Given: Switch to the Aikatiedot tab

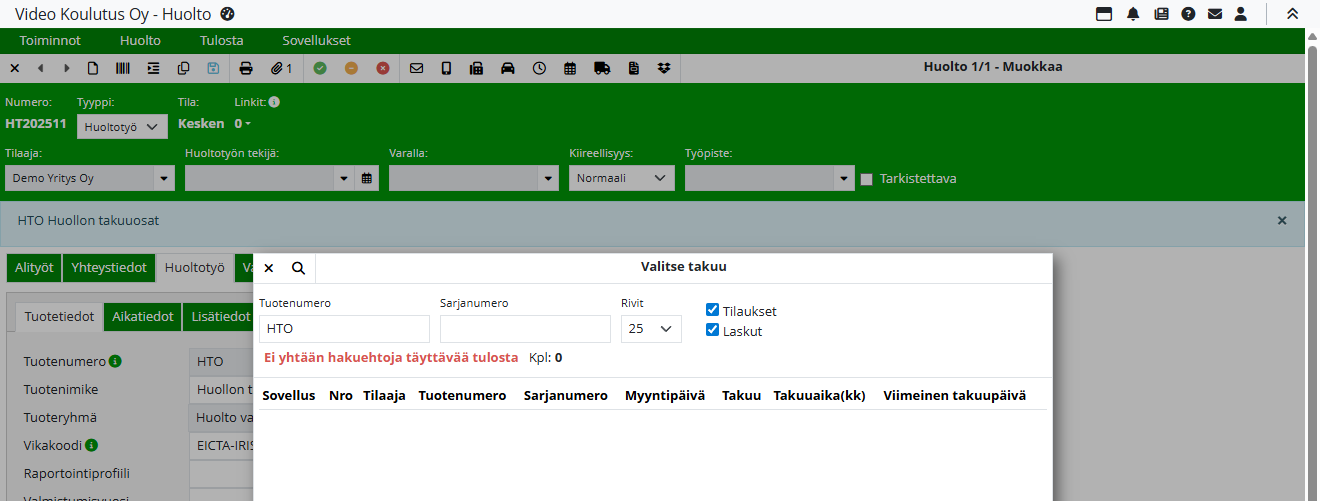Looking at the screenshot, I should [x=142, y=316].
